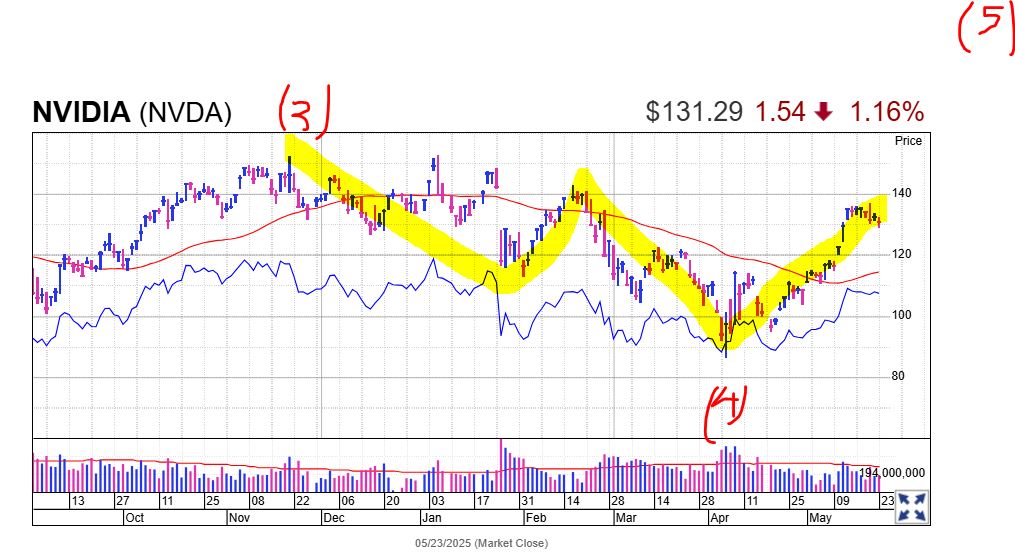Click the 1.16% percent change value
Screen dimensions: 1015x559
coord(887,112)
